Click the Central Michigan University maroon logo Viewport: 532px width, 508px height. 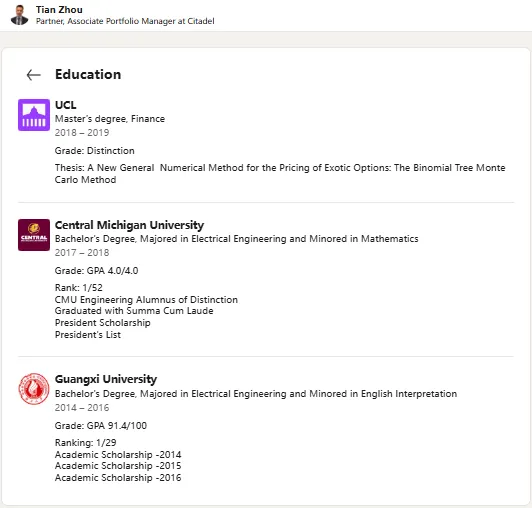[34, 235]
